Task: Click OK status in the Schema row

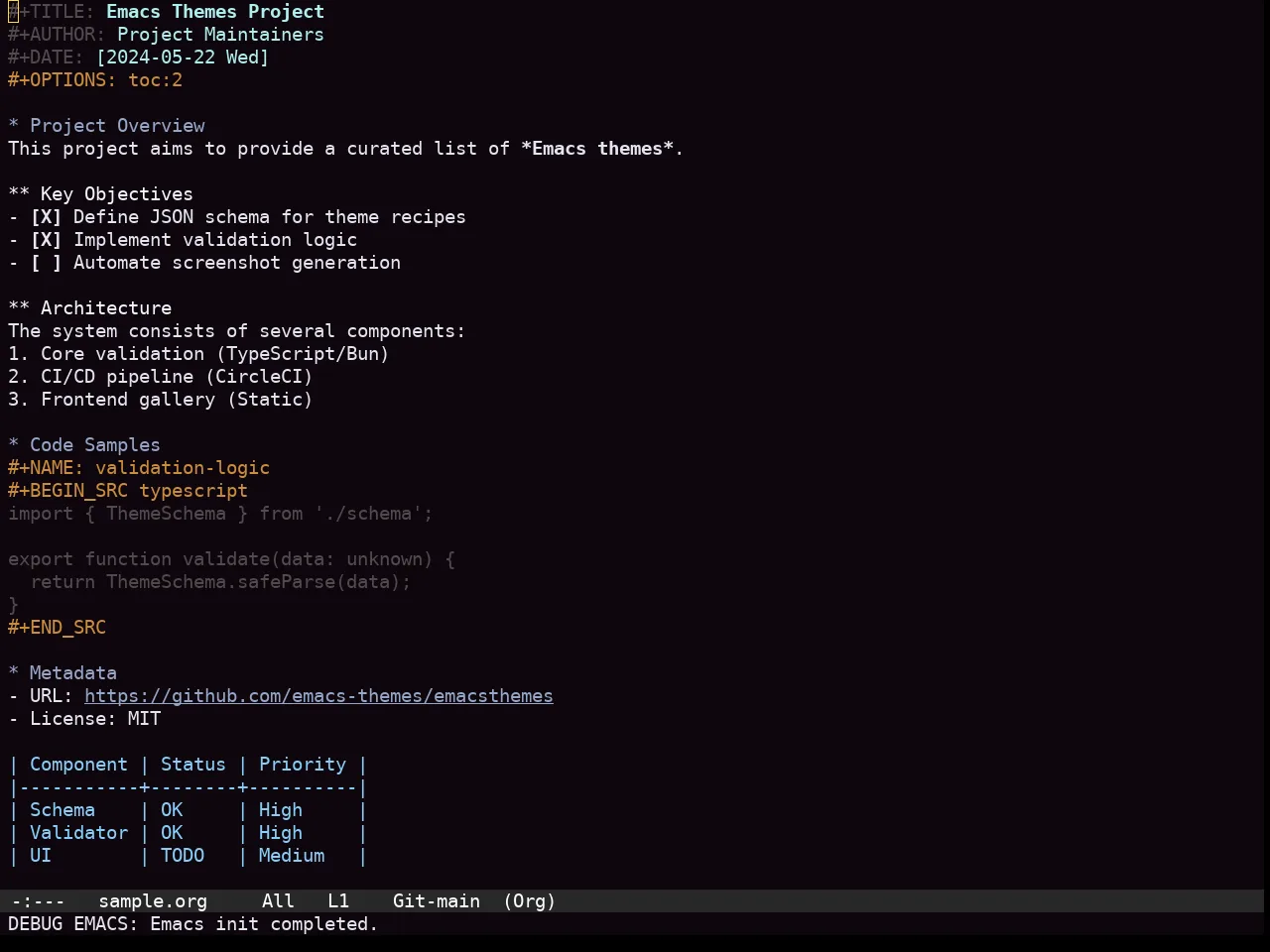Action: (x=172, y=810)
